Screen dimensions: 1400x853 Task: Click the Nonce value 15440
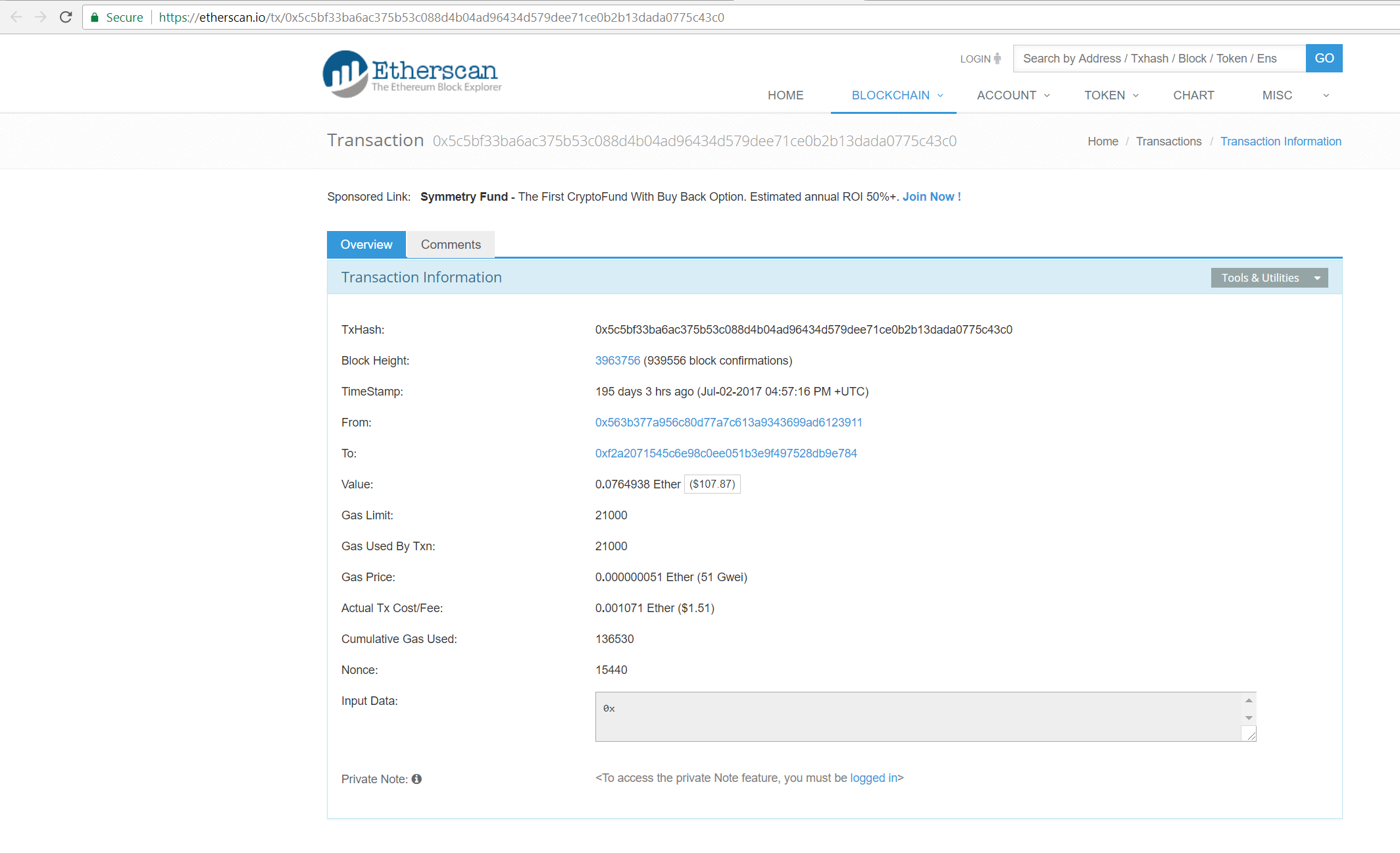coord(611,670)
